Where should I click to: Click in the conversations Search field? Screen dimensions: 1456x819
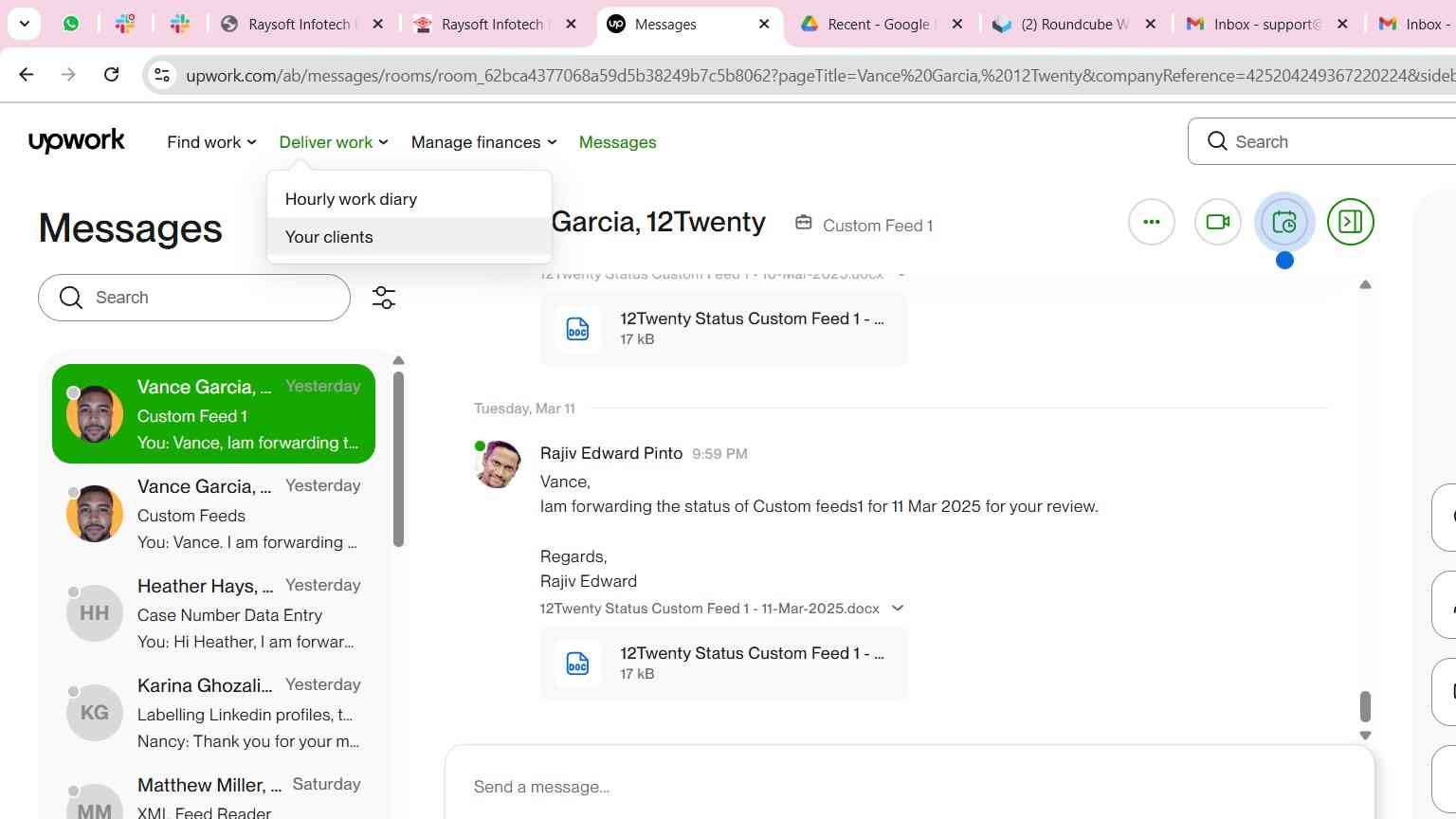(194, 298)
